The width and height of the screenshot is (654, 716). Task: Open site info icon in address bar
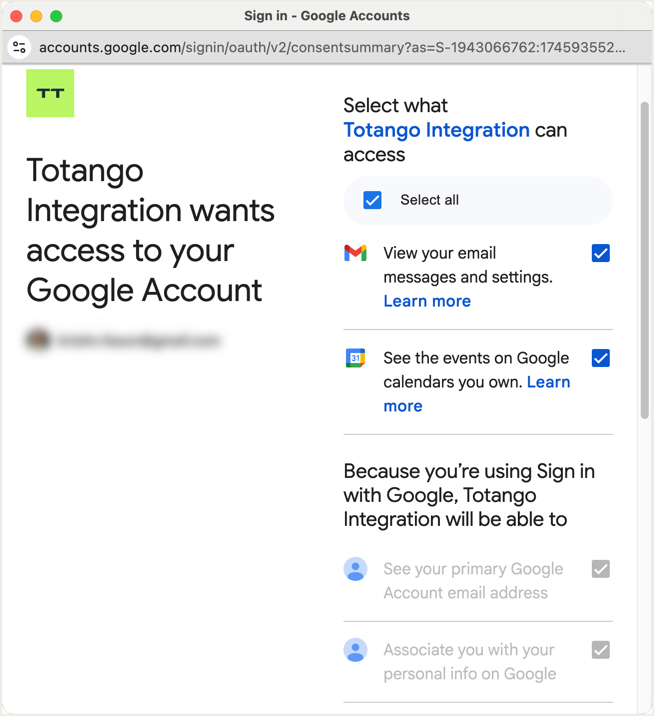[x=19, y=47]
